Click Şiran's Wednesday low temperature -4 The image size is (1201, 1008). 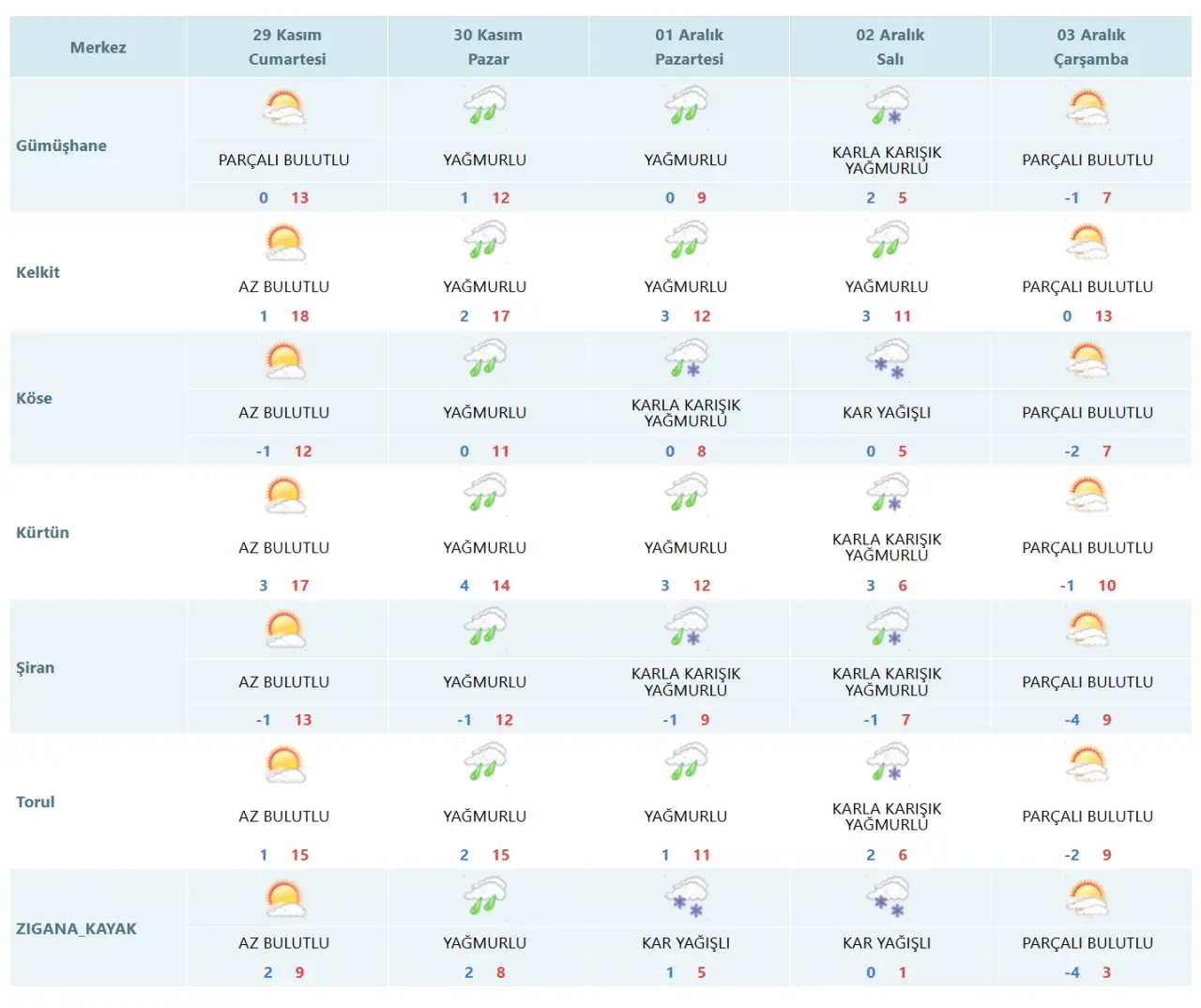pos(1072,720)
